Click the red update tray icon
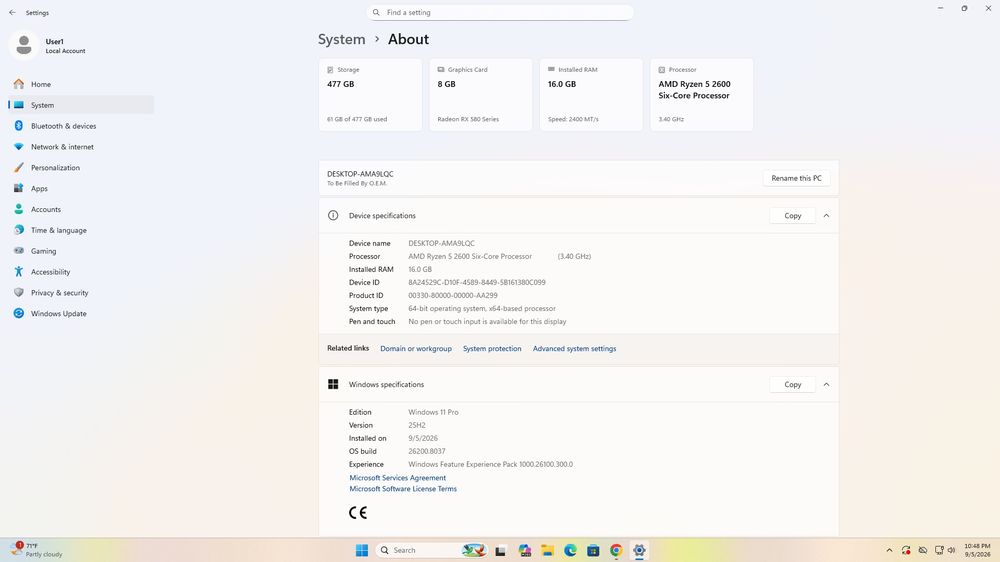This screenshot has width=1000, height=562. (906, 551)
